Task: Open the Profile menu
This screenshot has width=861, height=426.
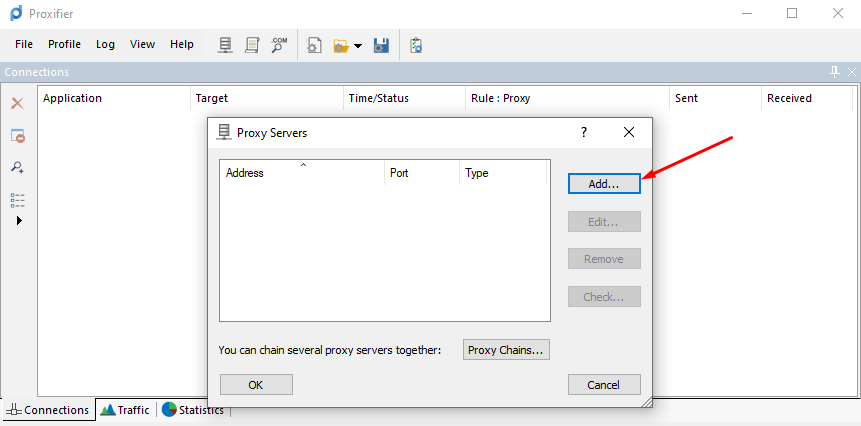Action: 64,44
